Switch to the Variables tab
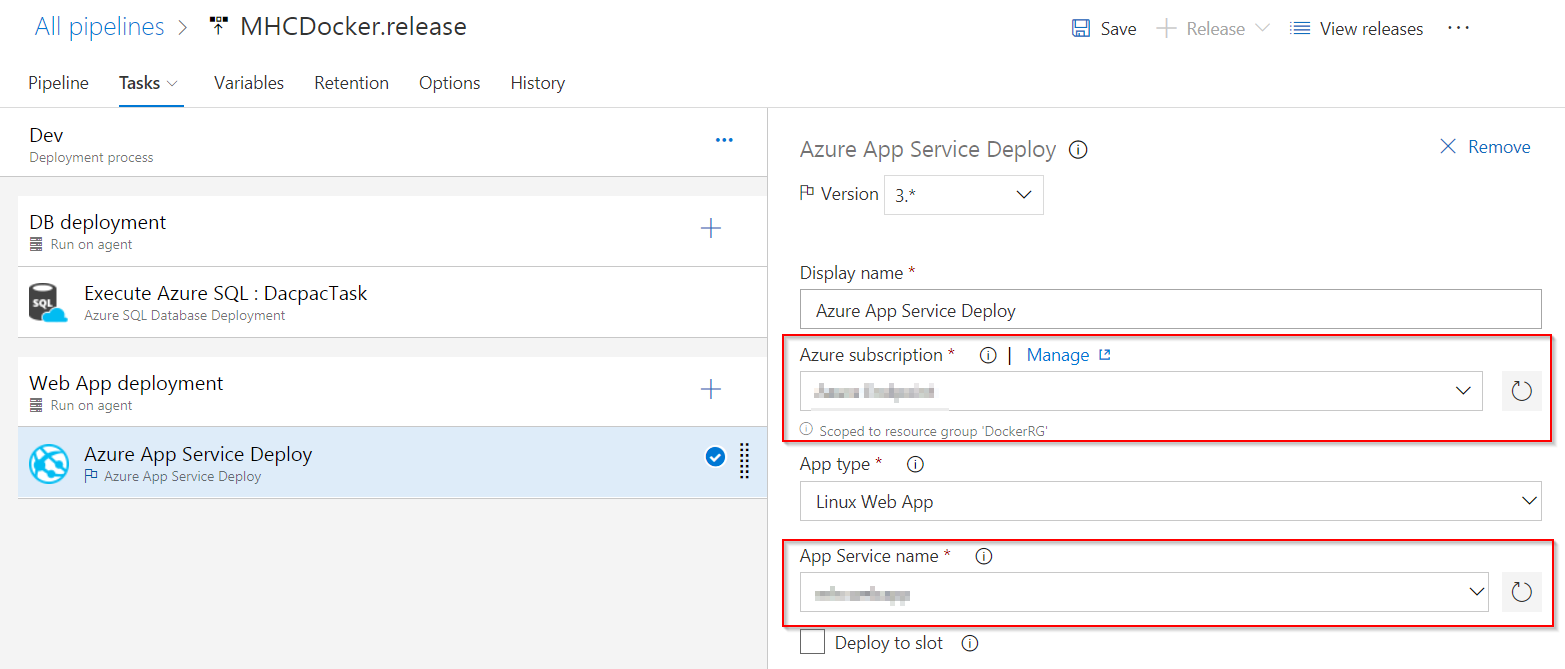The image size is (1565, 669). pyautogui.click(x=249, y=83)
